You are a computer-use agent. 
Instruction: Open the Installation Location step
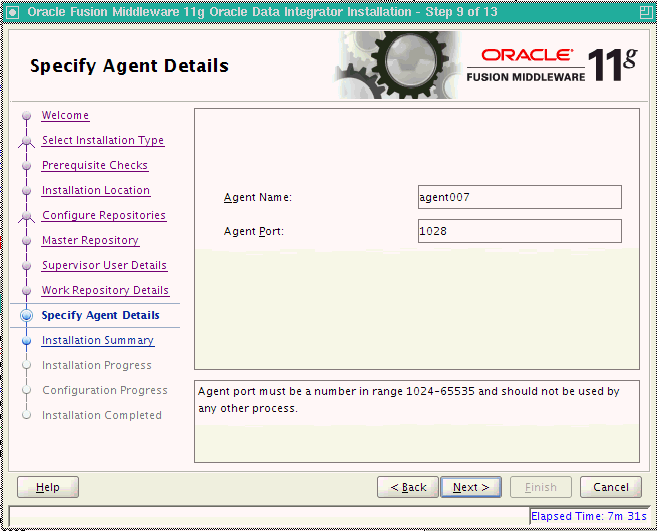[x=96, y=190]
